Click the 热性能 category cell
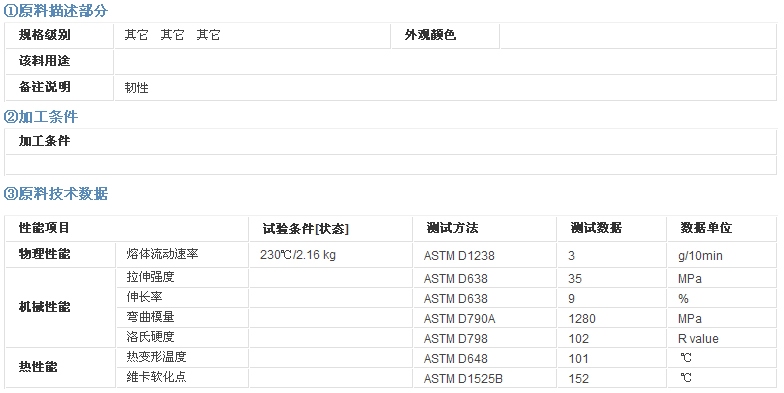784x393 pixels. pyautogui.click(x=60, y=368)
